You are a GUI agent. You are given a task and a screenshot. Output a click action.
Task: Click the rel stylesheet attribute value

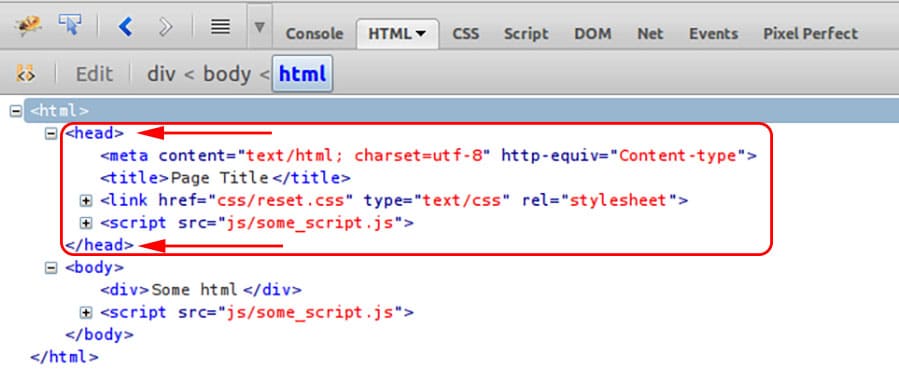point(618,200)
